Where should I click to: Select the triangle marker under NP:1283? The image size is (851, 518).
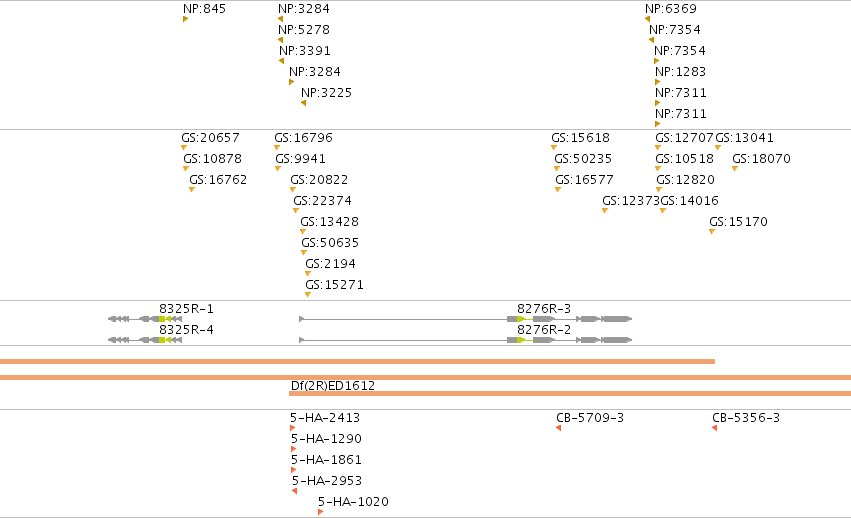tap(657, 82)
